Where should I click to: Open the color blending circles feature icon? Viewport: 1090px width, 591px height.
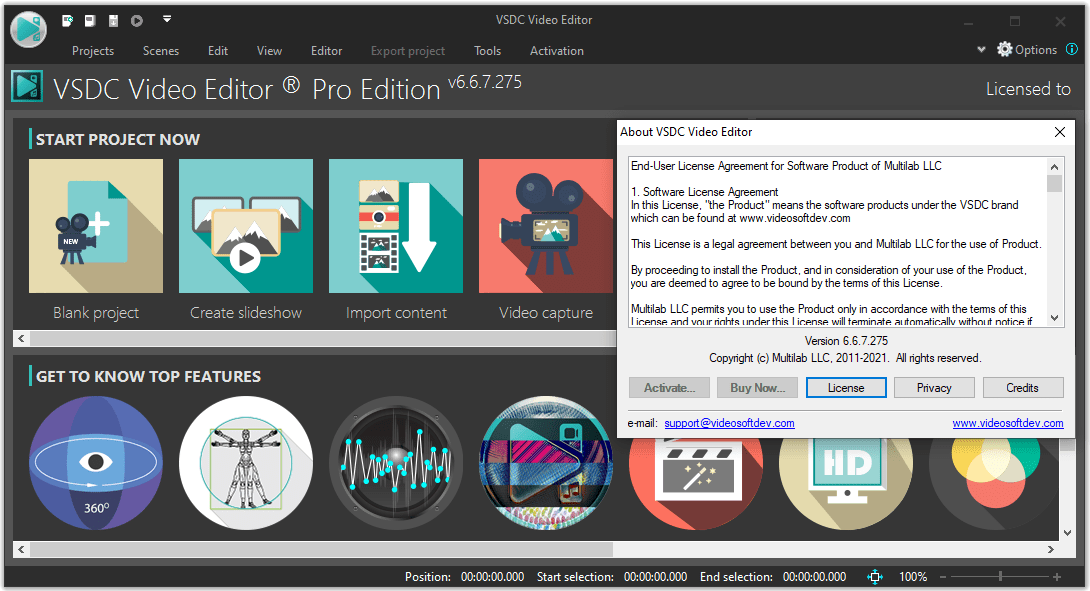(994, 484)
